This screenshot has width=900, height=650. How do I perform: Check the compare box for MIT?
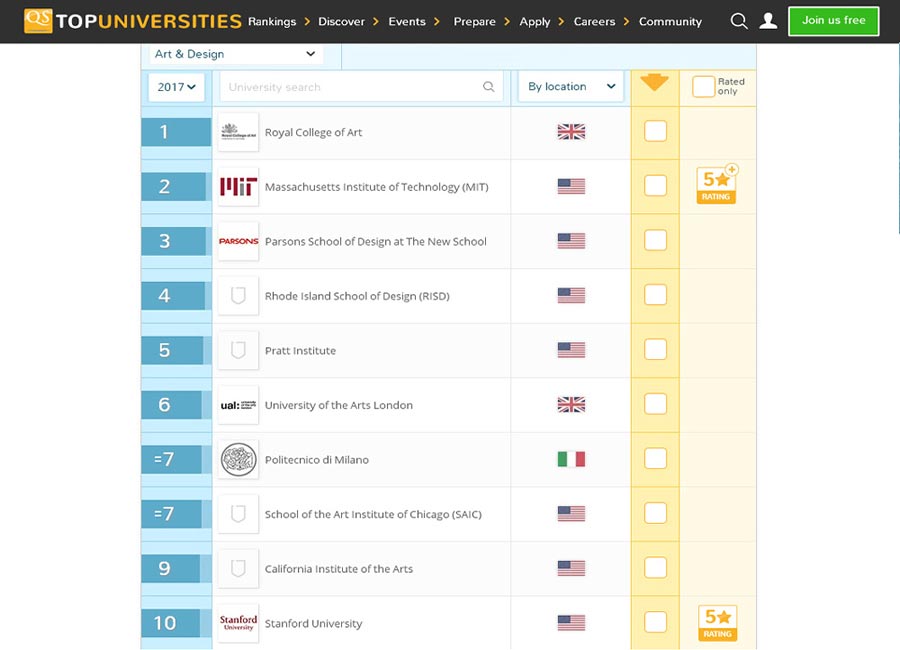pyautogui.click(x=655, y=185)
